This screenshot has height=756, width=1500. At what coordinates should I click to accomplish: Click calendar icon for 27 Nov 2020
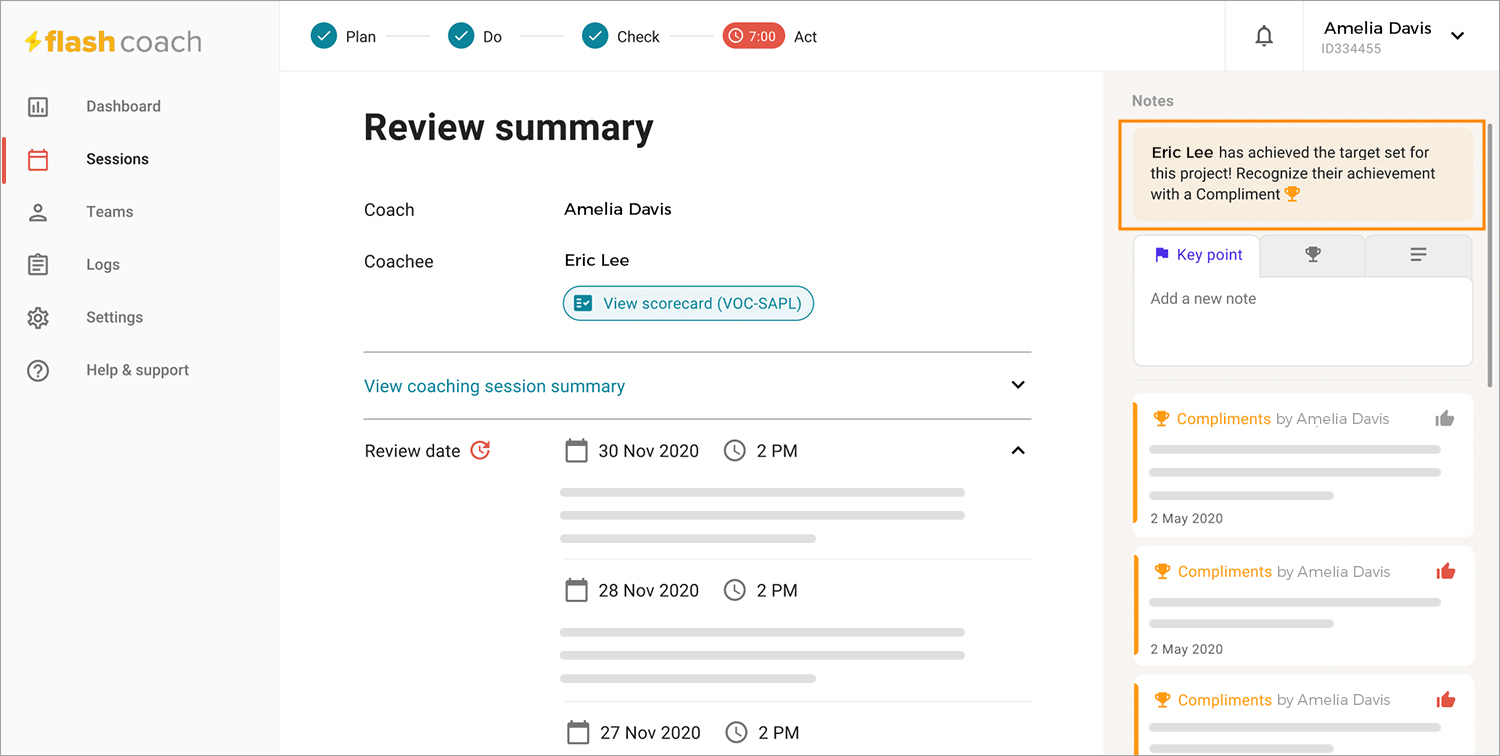tap(576, 733)
